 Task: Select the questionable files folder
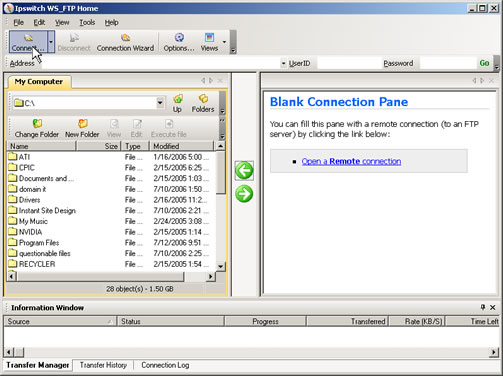(40, 253)
